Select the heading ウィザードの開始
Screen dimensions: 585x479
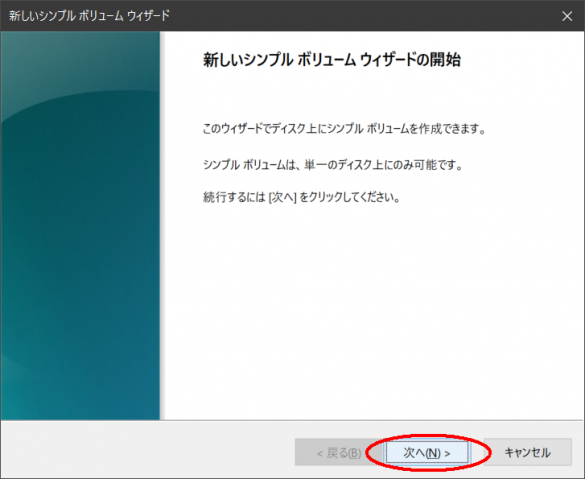pyautogui.click(x=410, y=60)
